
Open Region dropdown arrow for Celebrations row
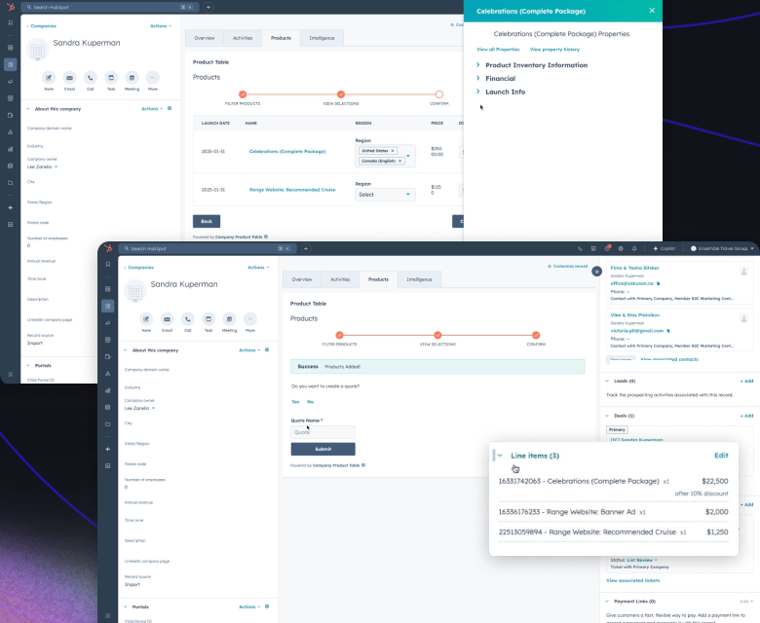pos(408,156)
